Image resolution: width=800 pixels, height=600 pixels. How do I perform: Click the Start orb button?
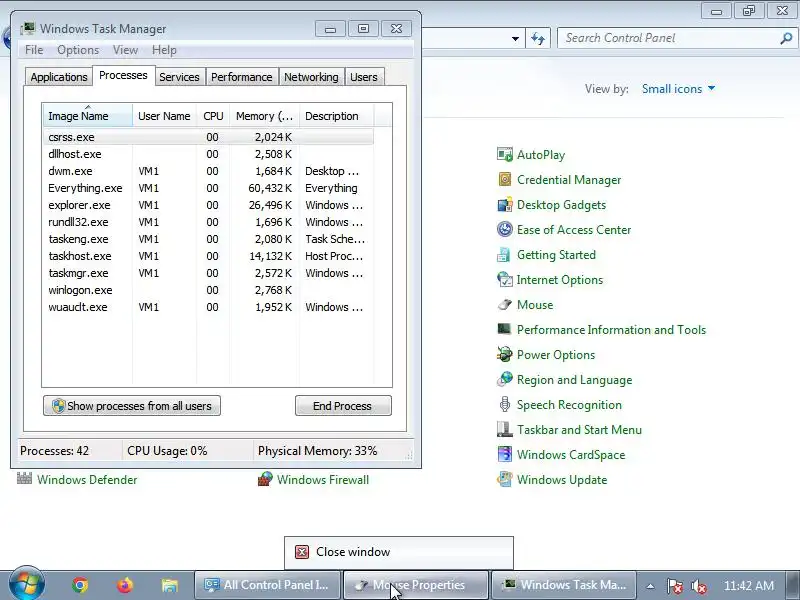27,585
